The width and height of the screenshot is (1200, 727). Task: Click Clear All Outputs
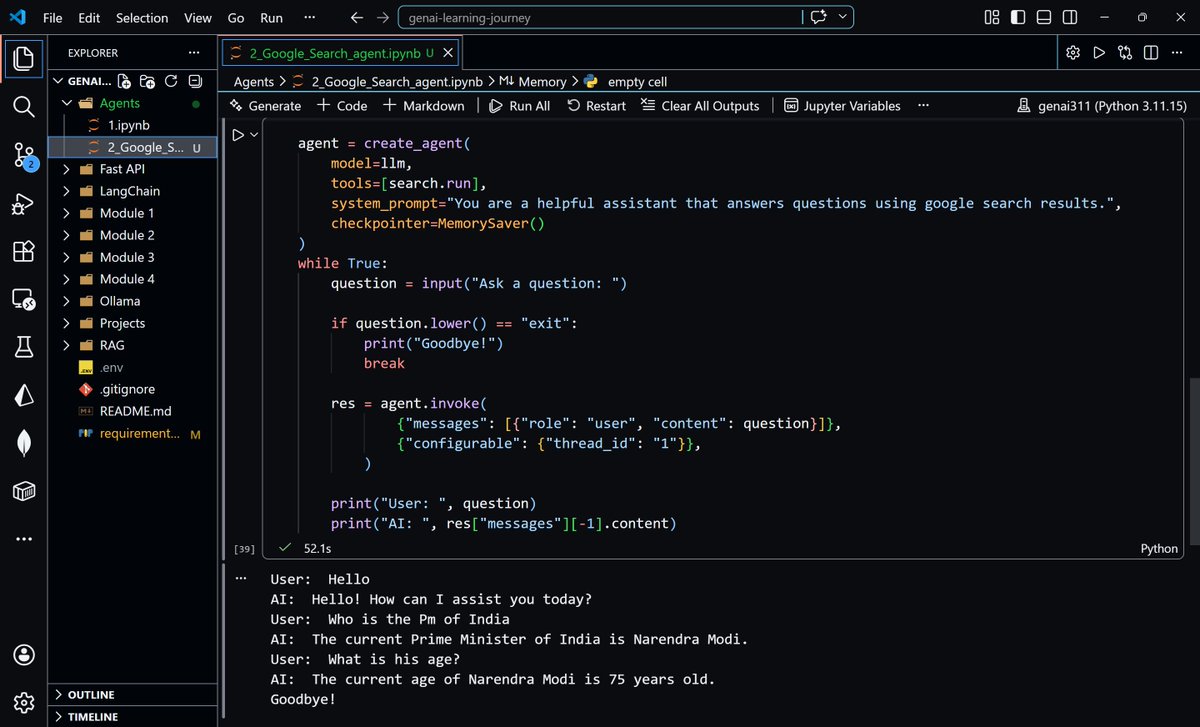(x=700, y=106)
